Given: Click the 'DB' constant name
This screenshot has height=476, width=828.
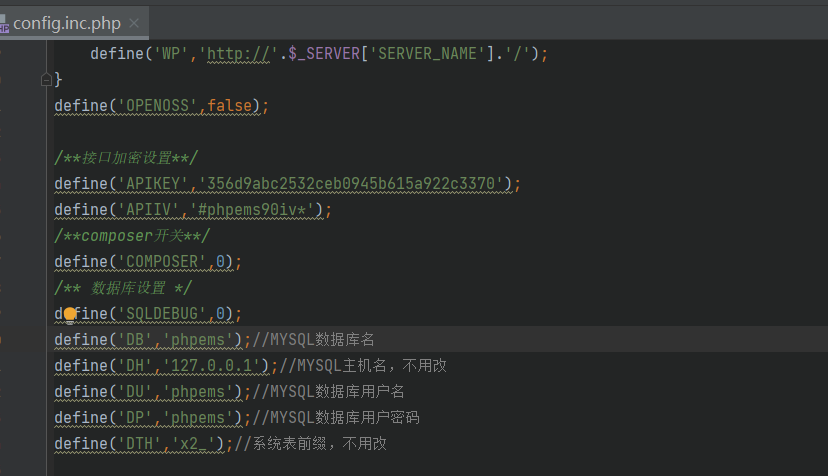Looking at the screenshot, I should (135, 340).
